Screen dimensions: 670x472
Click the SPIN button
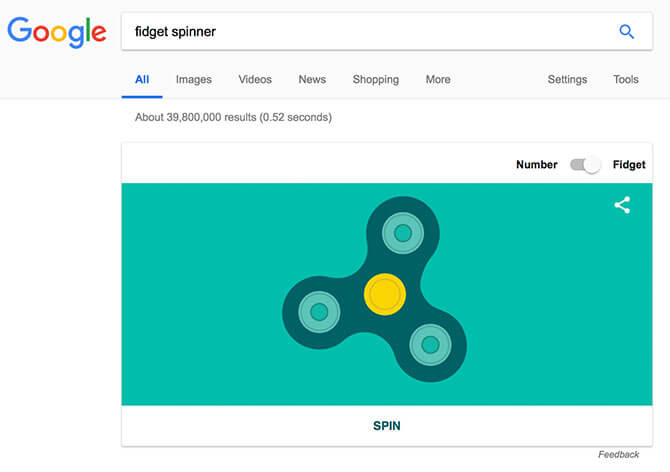coord(387,426)
